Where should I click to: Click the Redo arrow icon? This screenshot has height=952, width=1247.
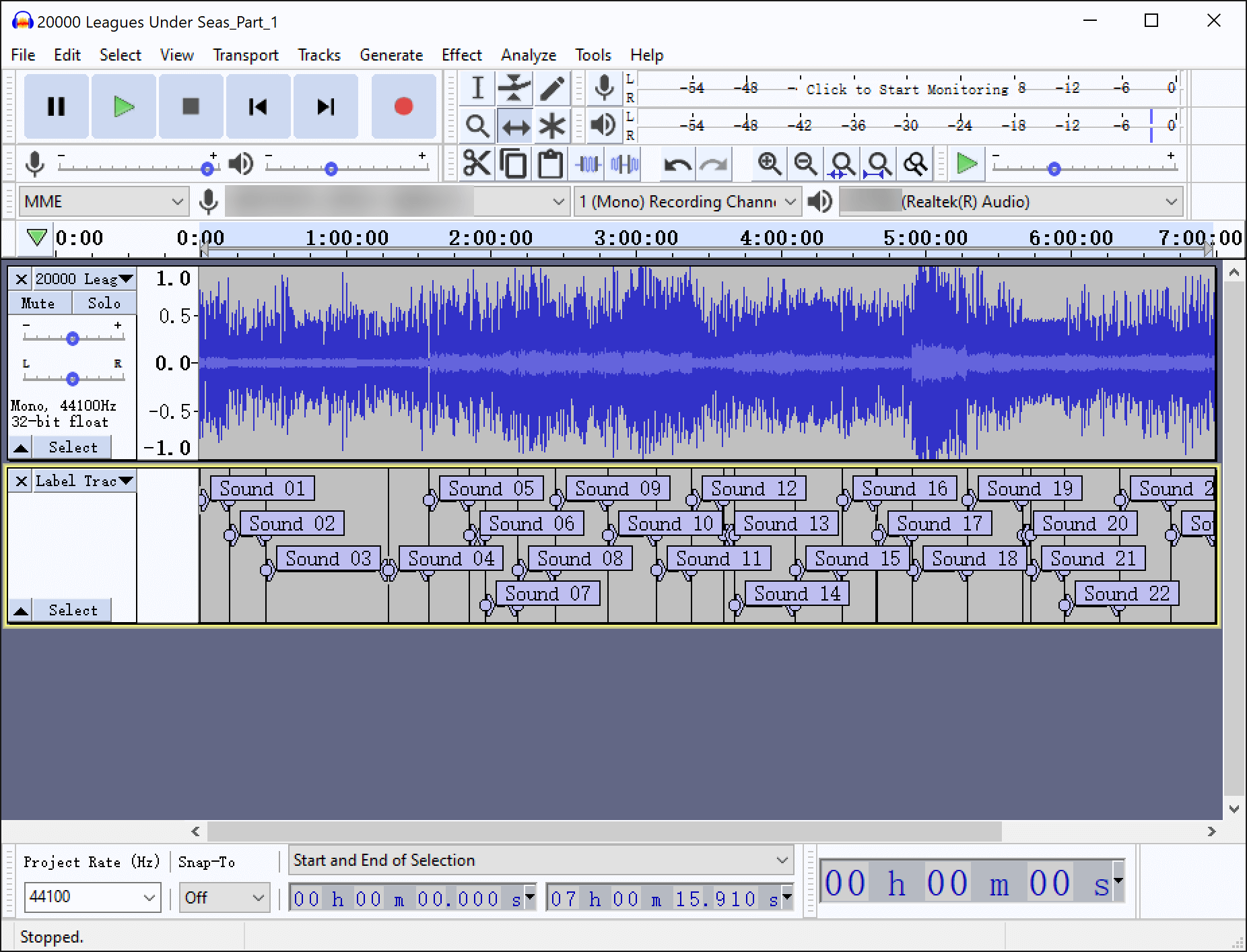713,164
